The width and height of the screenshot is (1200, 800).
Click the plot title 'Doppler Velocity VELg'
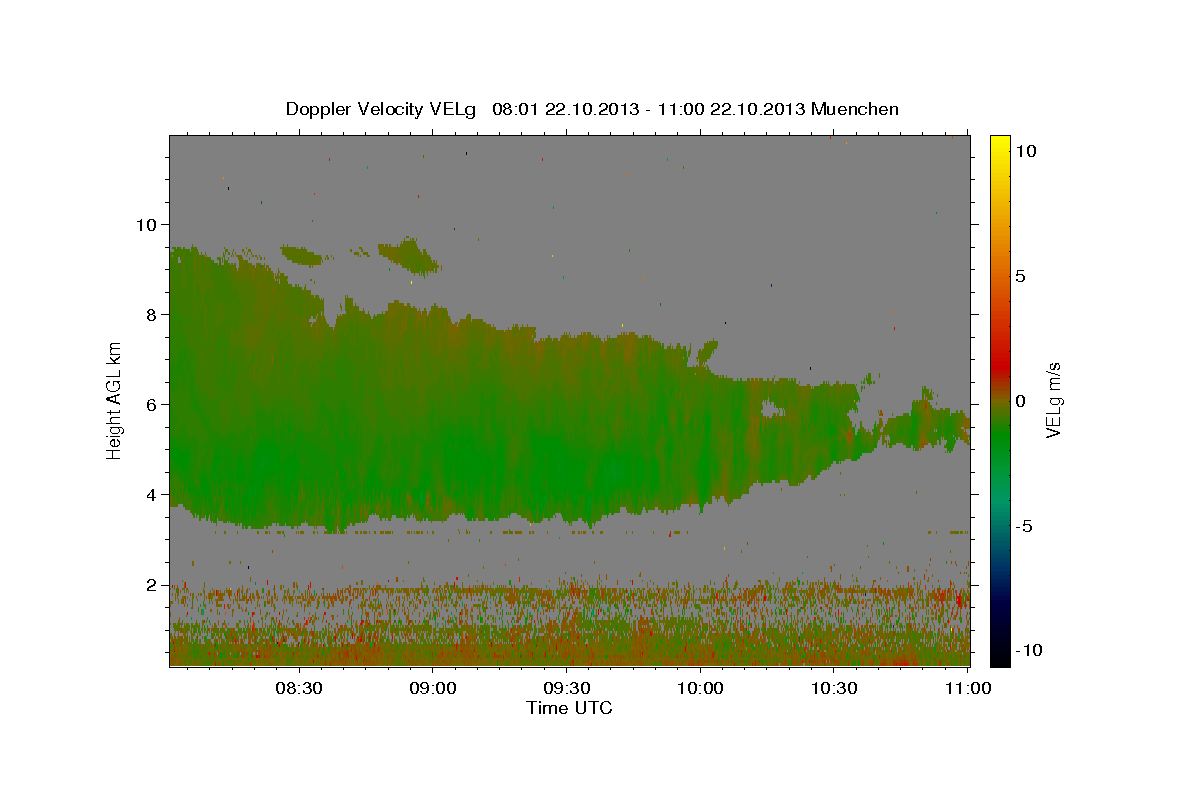383,109
